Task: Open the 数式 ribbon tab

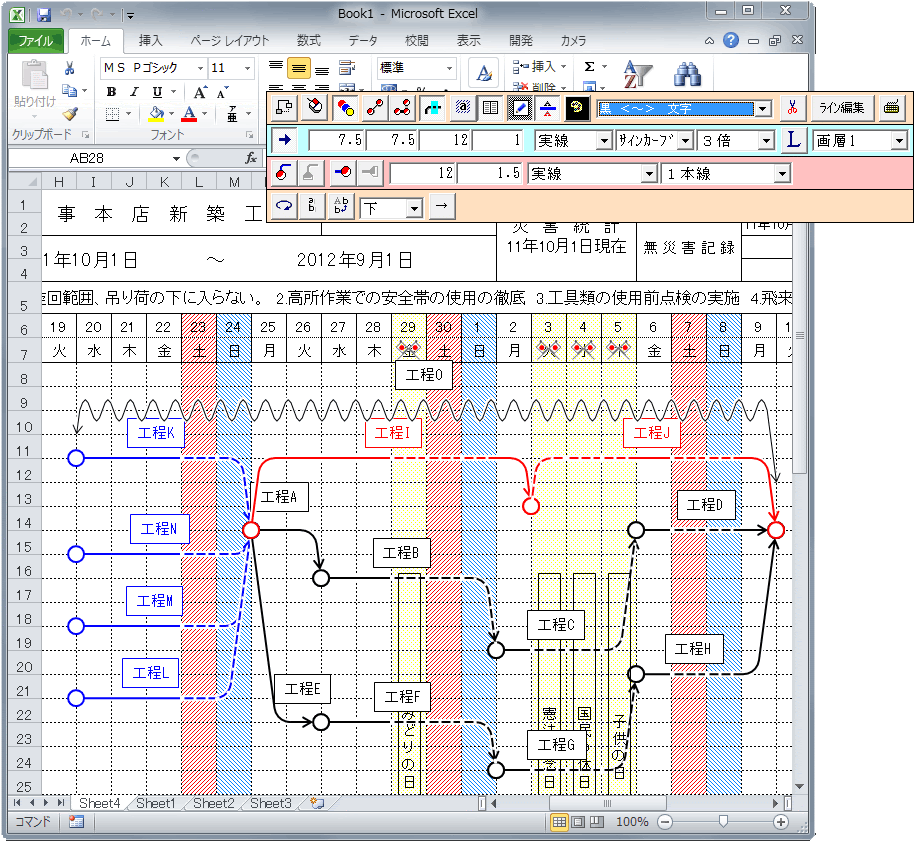Action: coord(308,41)
